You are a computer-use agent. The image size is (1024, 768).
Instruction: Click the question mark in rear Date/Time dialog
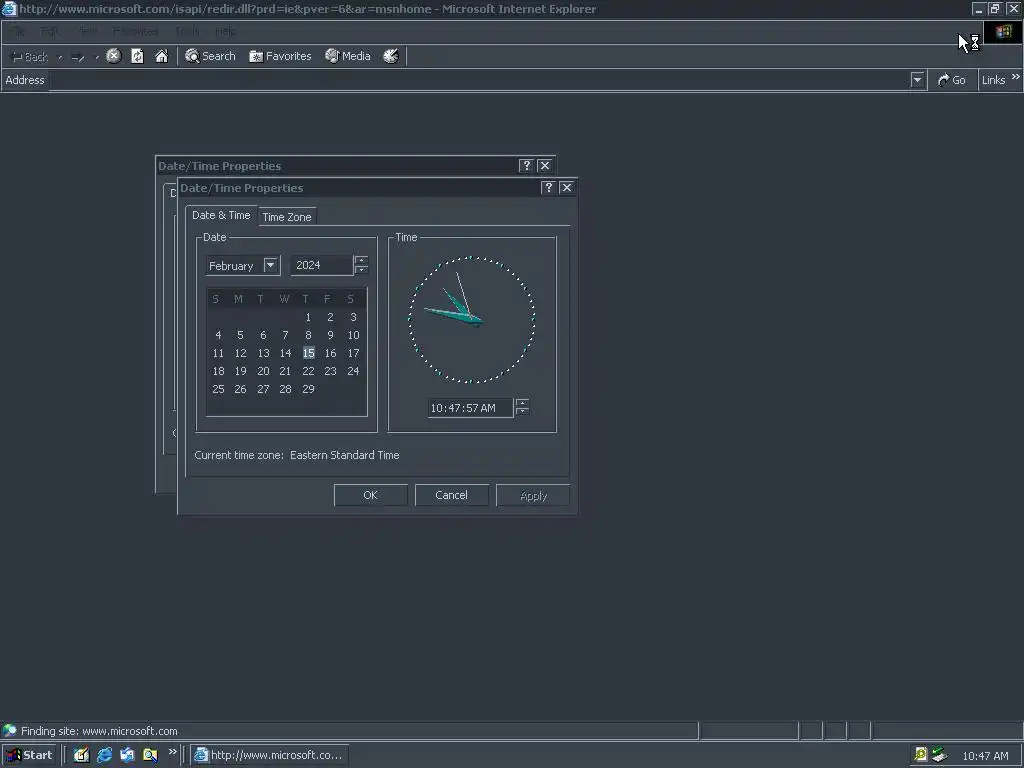tap(526, 165)
